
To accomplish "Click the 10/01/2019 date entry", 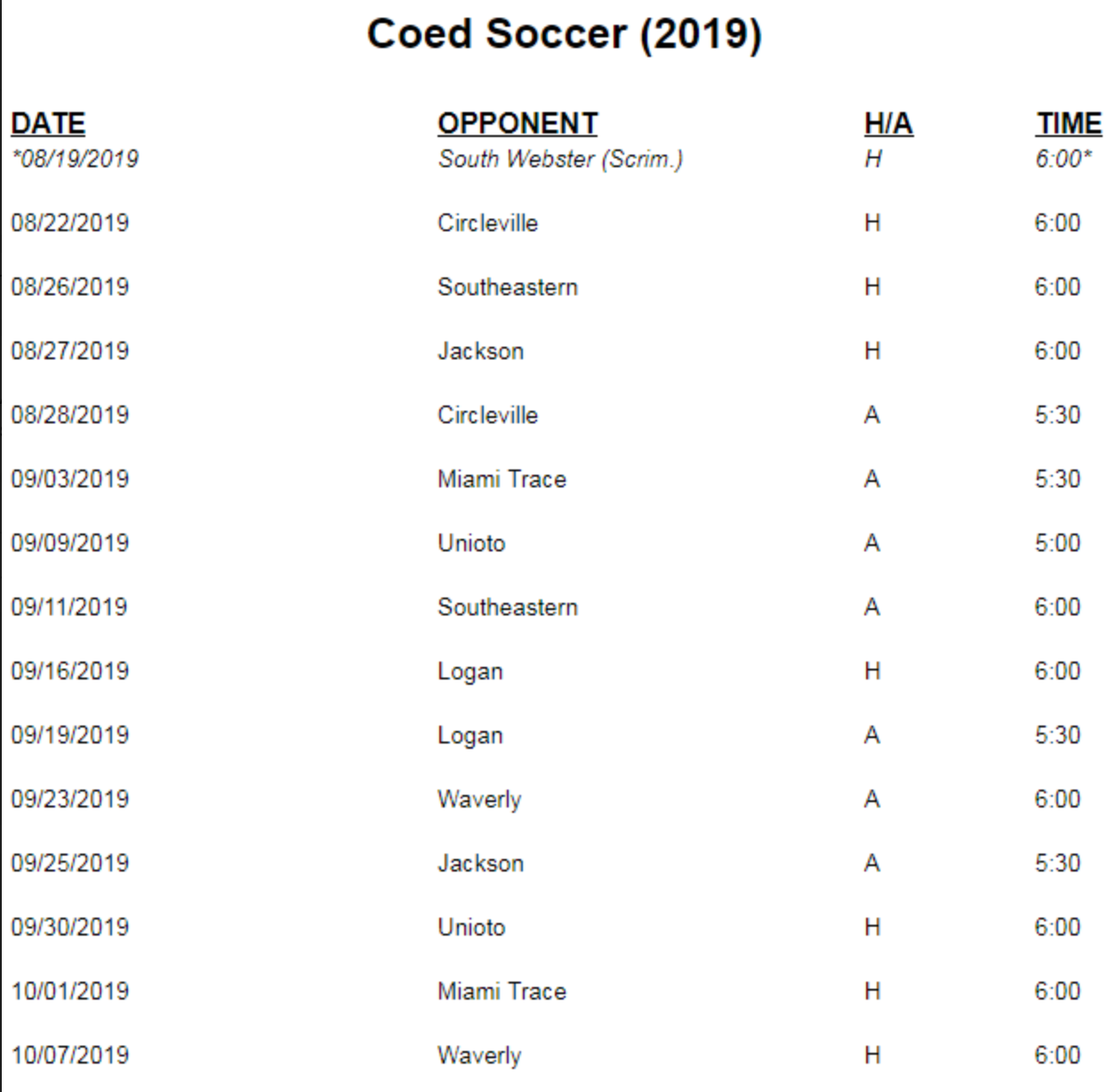I will [x=70, y=991].
